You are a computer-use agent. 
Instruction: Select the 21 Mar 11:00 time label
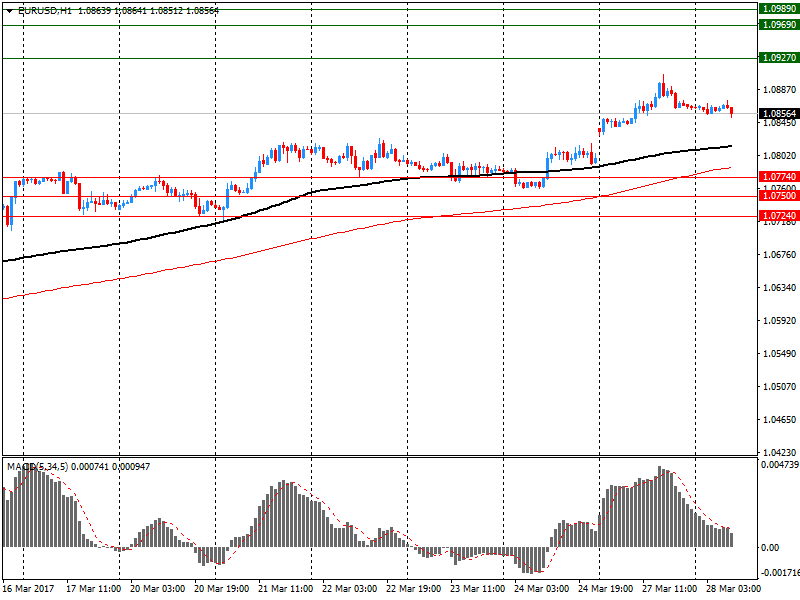(284, 589)
